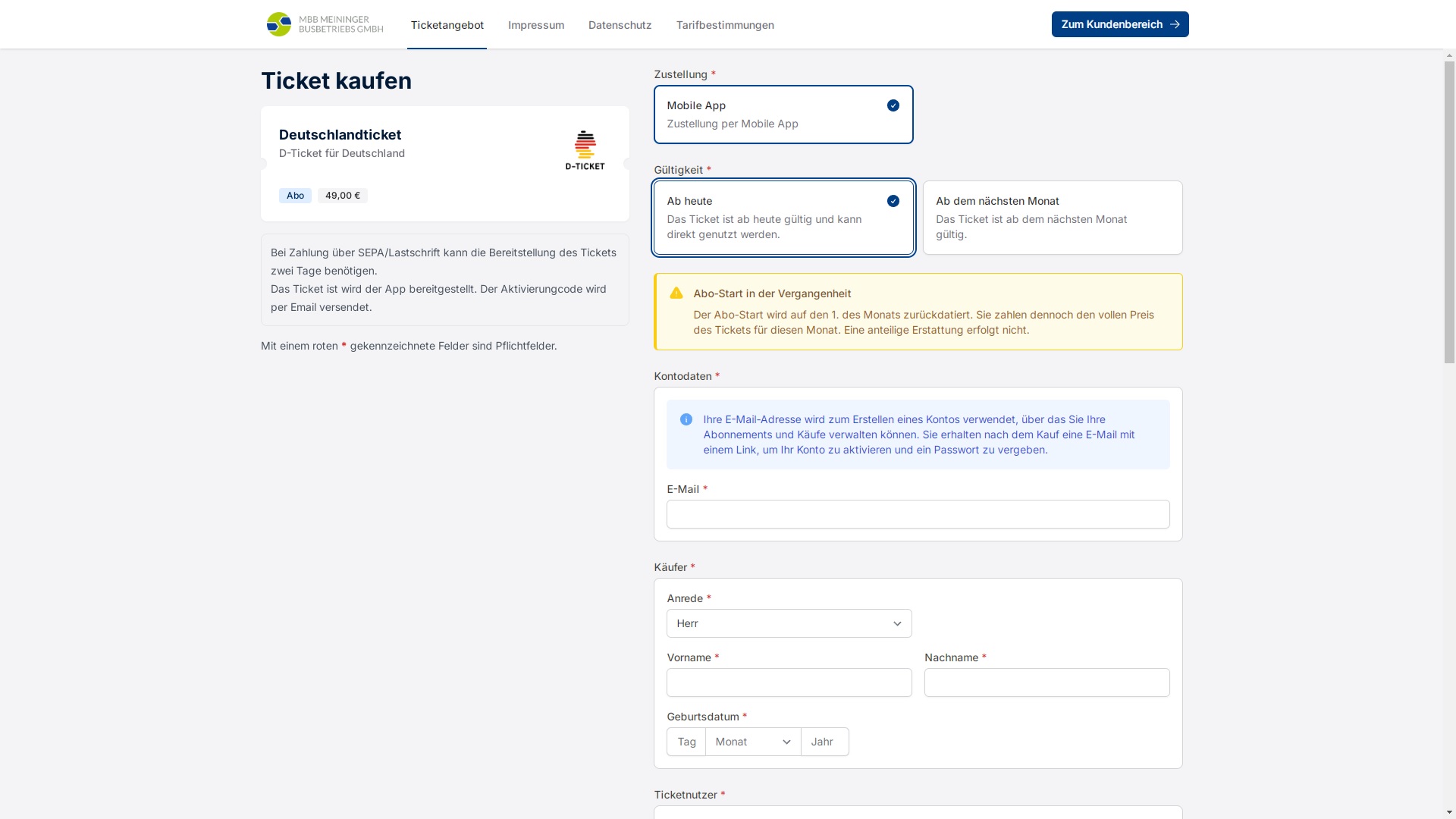Go to Impressum page
1456x819 pixels.
[536, 25]
